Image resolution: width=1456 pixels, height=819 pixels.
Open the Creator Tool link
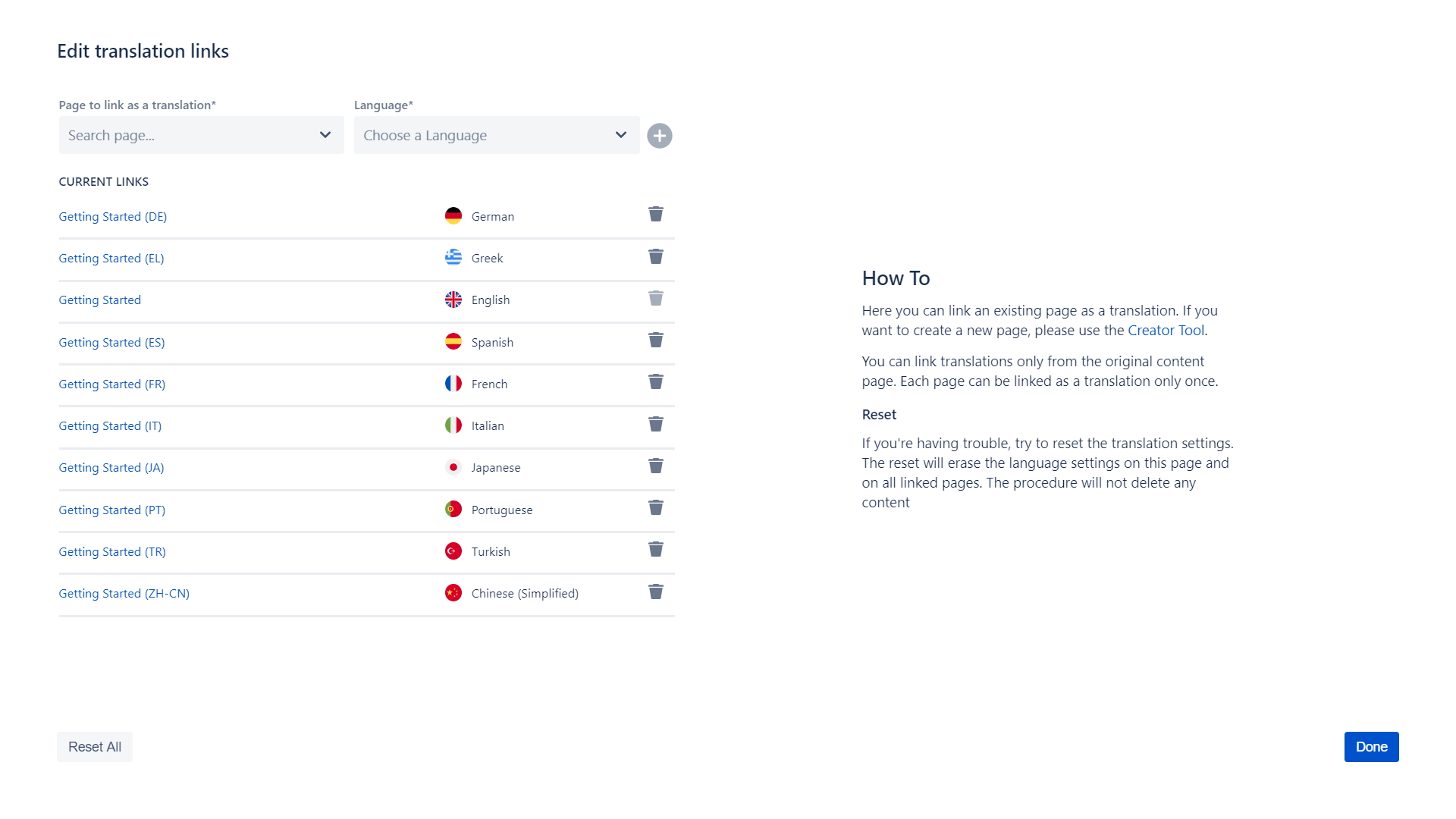pyautogui.click(x=1166, y=331)
